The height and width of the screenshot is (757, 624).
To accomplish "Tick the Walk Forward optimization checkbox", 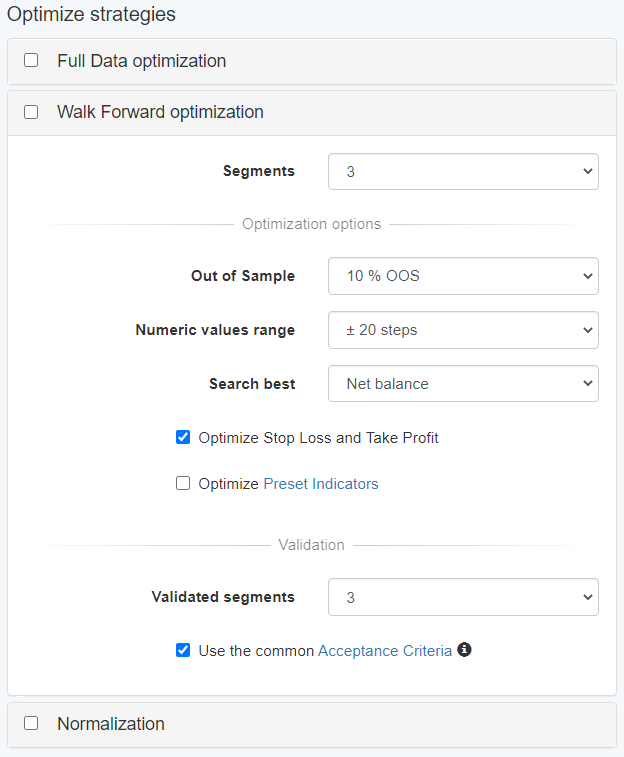I will pyautogui.click(x=31, y=112).
